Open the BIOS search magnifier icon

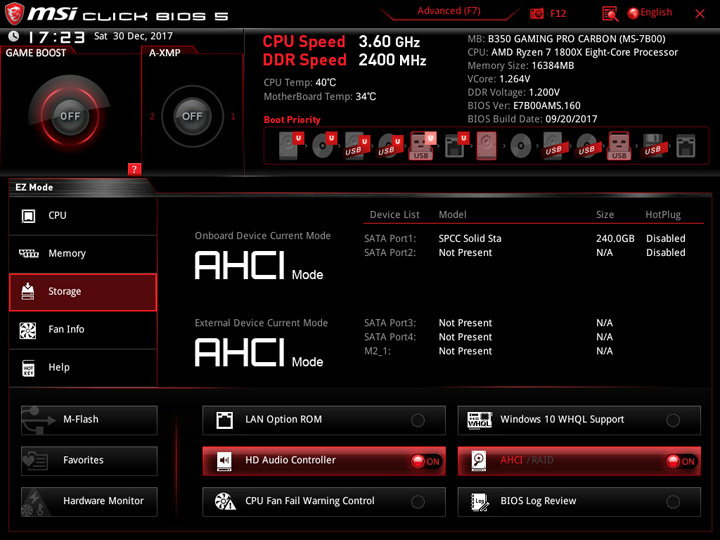(610, 14)
